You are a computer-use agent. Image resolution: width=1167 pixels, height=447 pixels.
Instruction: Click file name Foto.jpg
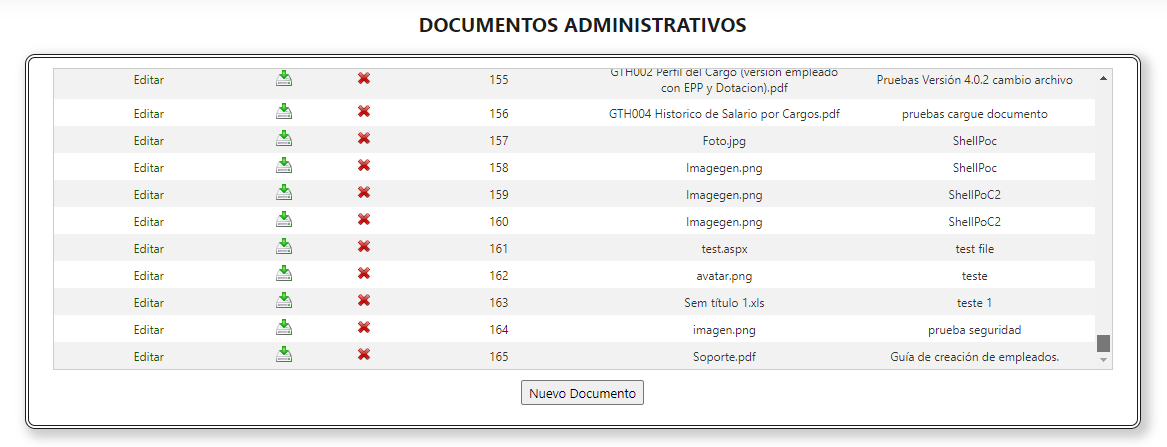pos(724,141)
